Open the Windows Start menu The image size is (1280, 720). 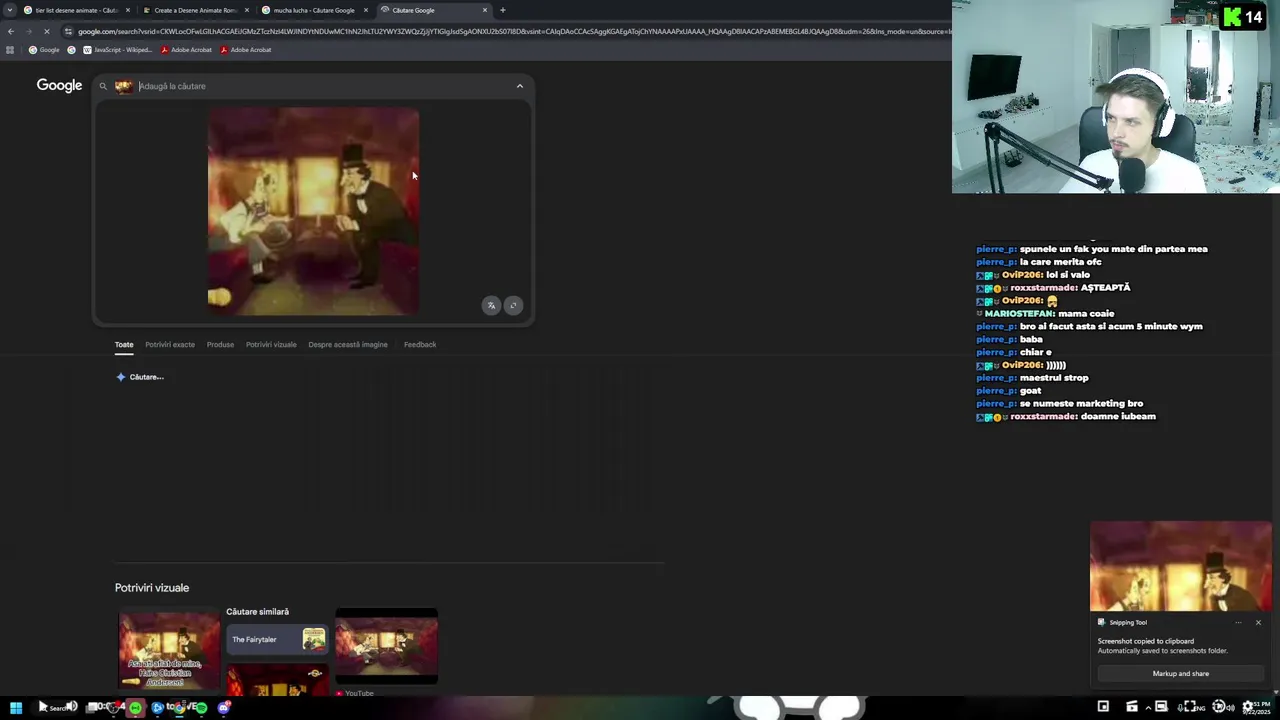pos(16,707)
